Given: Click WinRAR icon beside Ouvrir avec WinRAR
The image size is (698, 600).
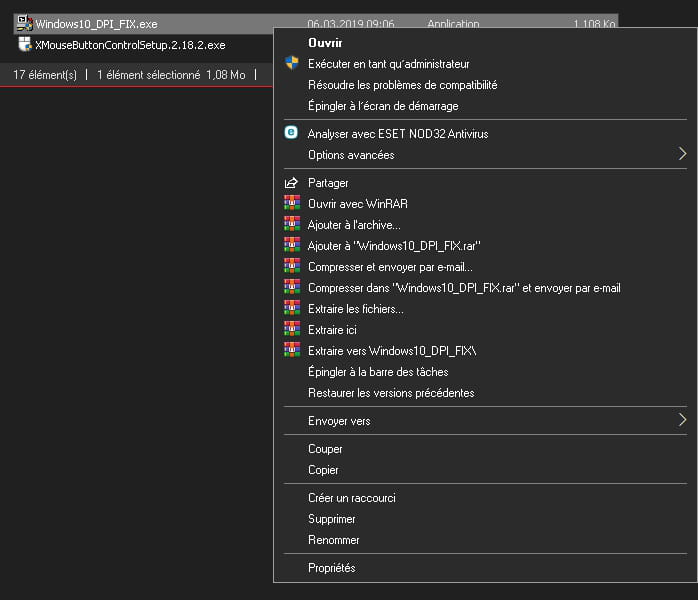Looking at the screenshot, I should [292, 203].
